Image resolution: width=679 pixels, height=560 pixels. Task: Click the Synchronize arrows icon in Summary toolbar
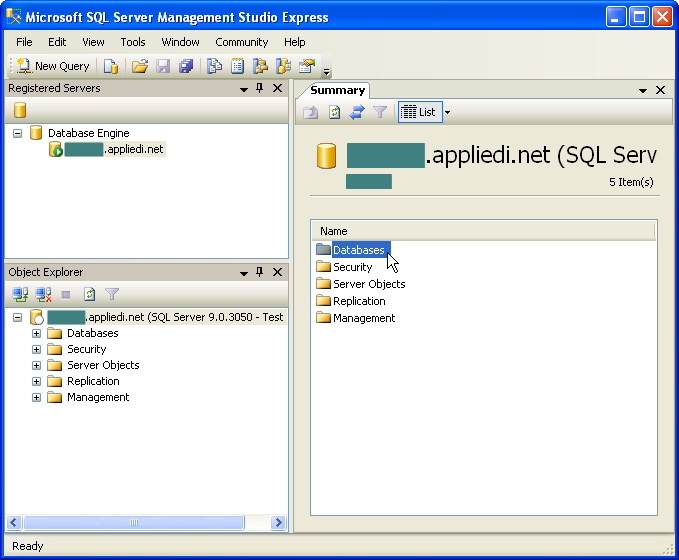[x=357, y=113]
